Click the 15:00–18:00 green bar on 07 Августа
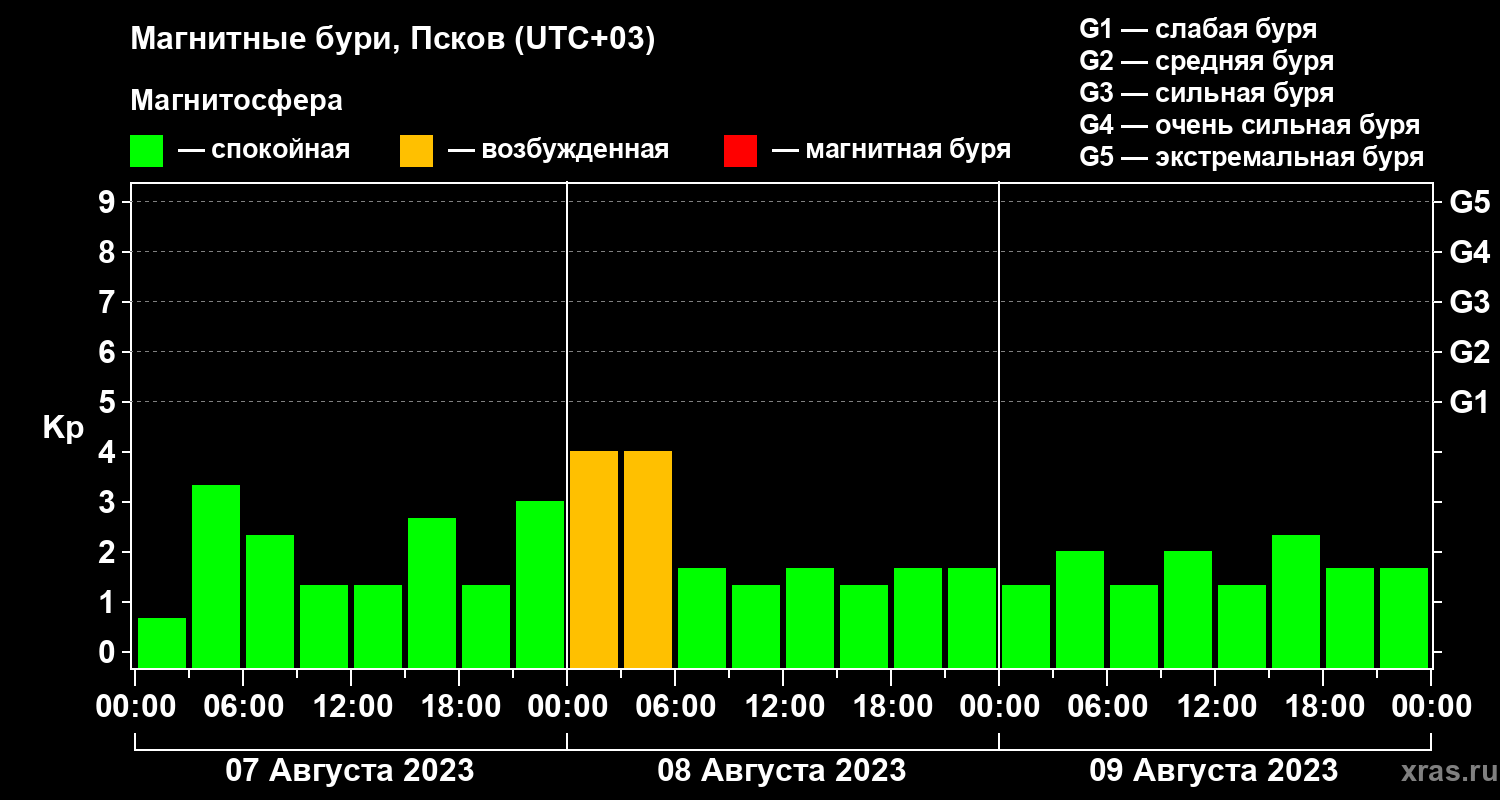Screen dimensions: 1500x800 432,593
